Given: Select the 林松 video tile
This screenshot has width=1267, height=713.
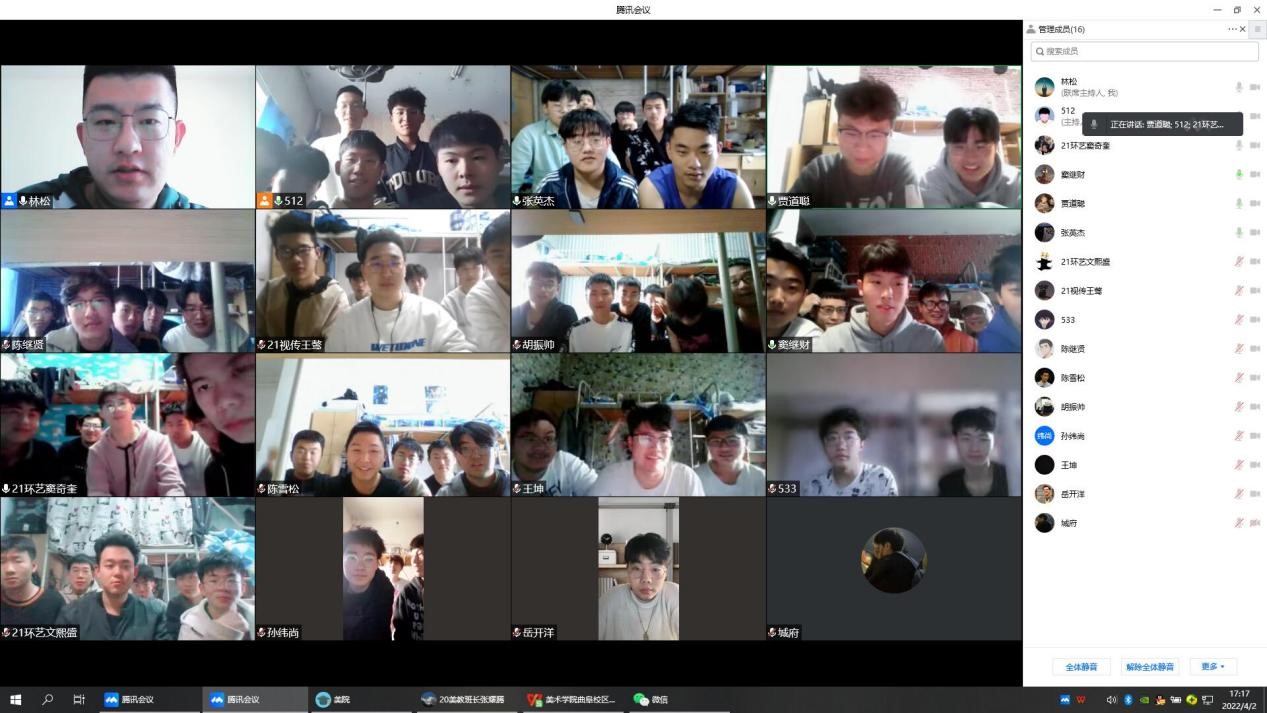Looking at the screenshot, I should click(x=128, y=137).
